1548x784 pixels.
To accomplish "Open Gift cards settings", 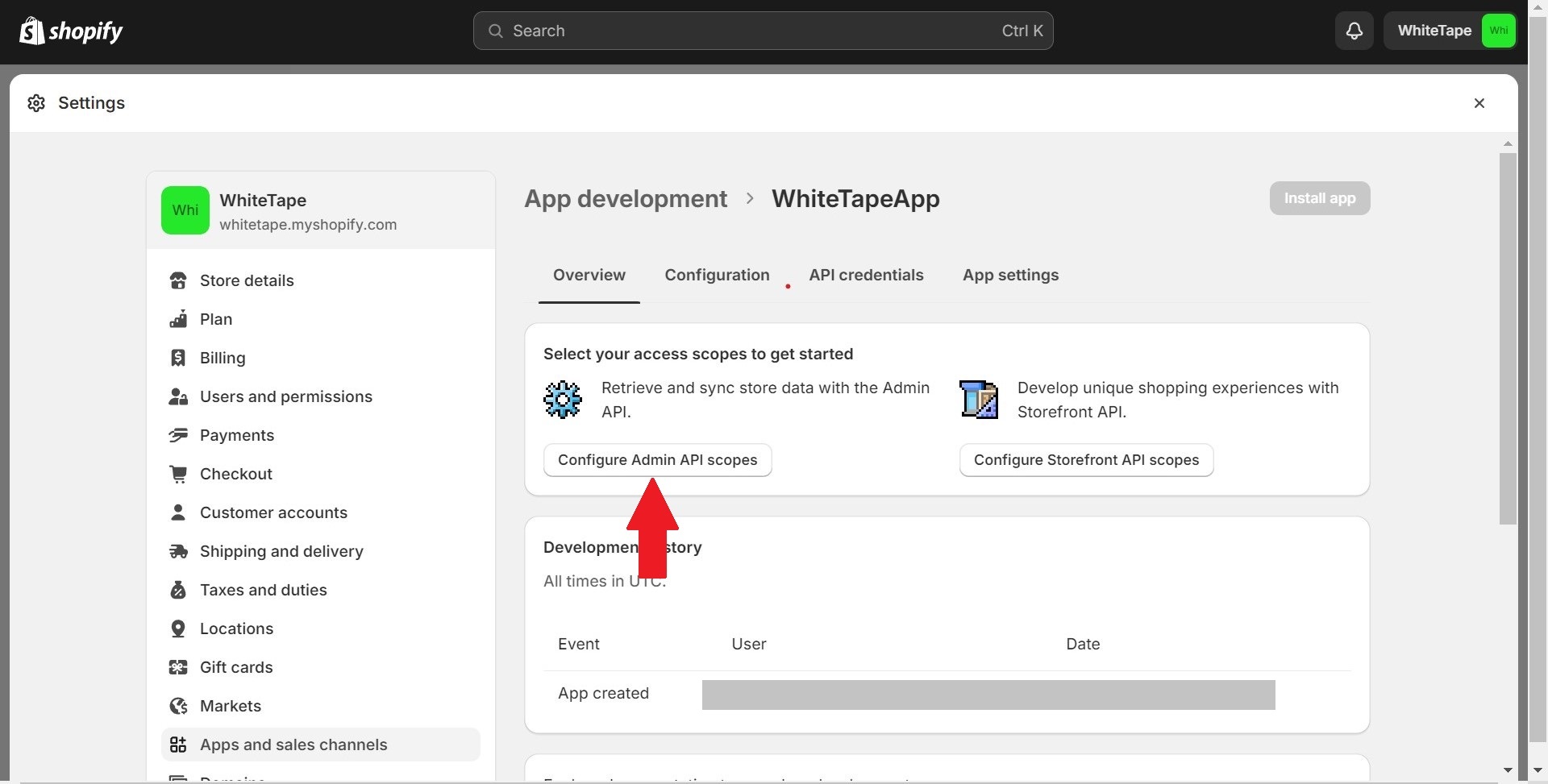I will (x=321, y=667).
